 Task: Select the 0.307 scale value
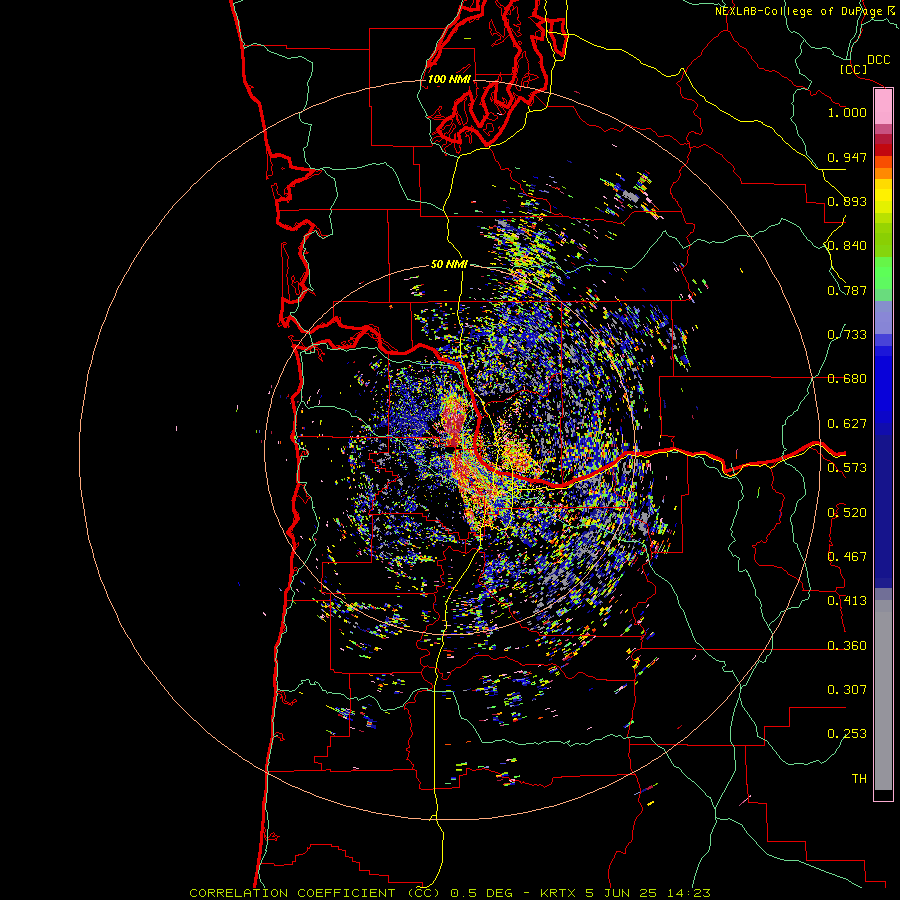click(x=847, y=690)
